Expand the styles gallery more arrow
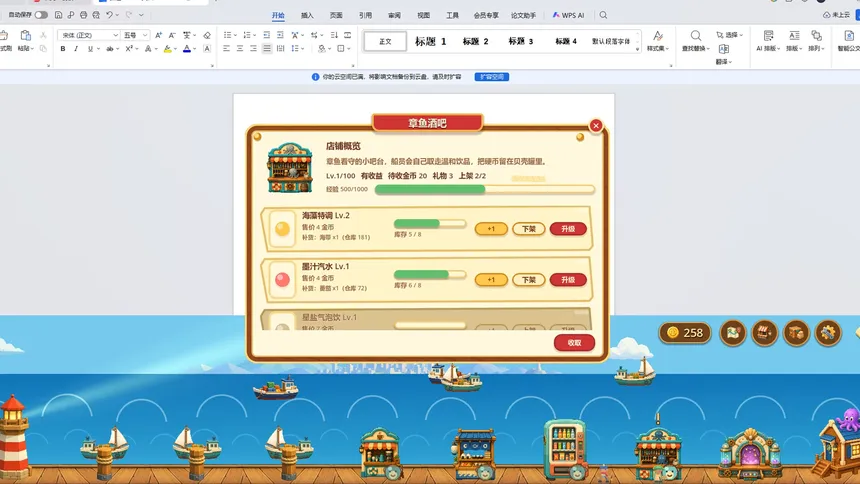 [x=637, y=50]
